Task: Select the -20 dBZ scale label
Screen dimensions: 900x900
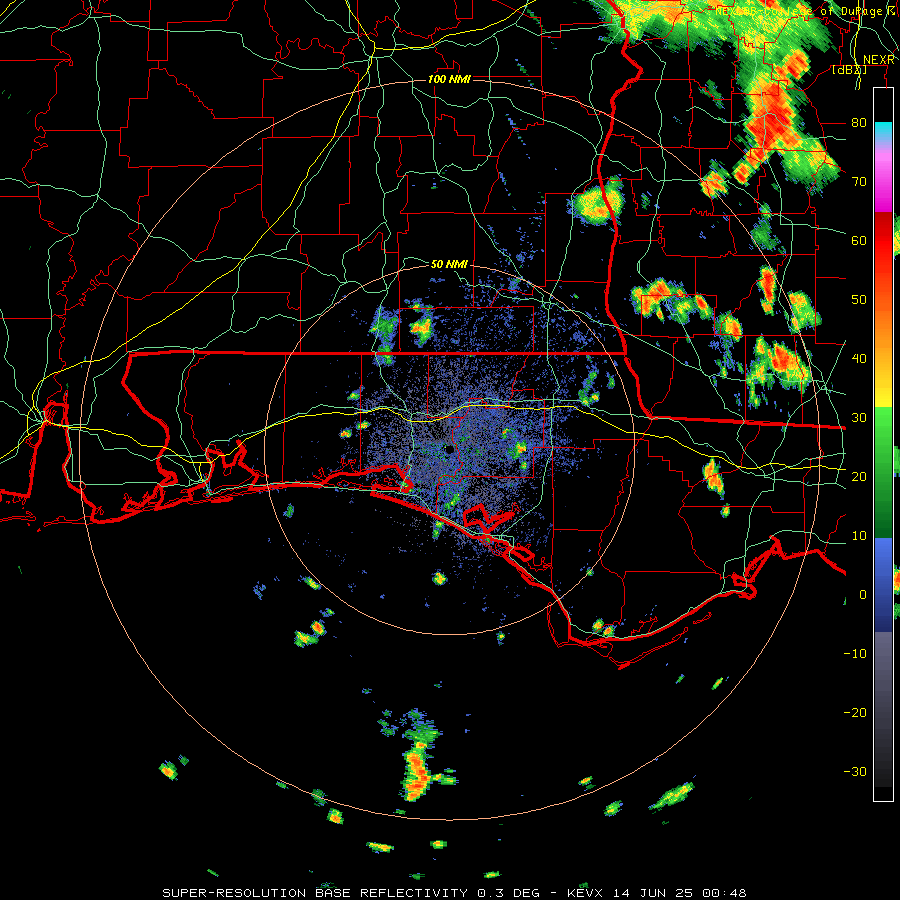Action: (x=855, y=712)
